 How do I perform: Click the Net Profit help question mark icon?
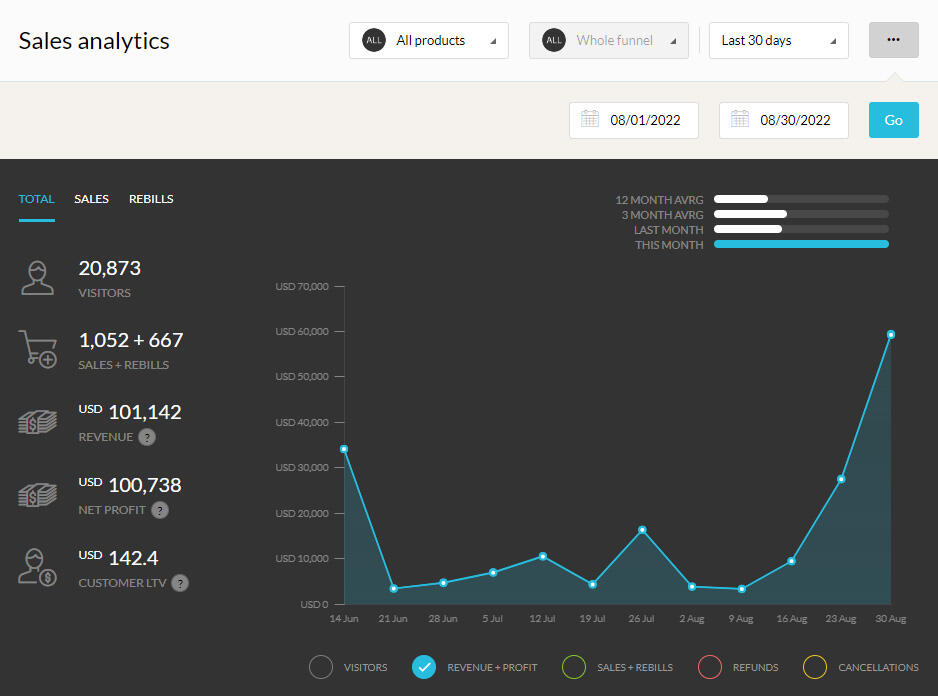(160, 510)
